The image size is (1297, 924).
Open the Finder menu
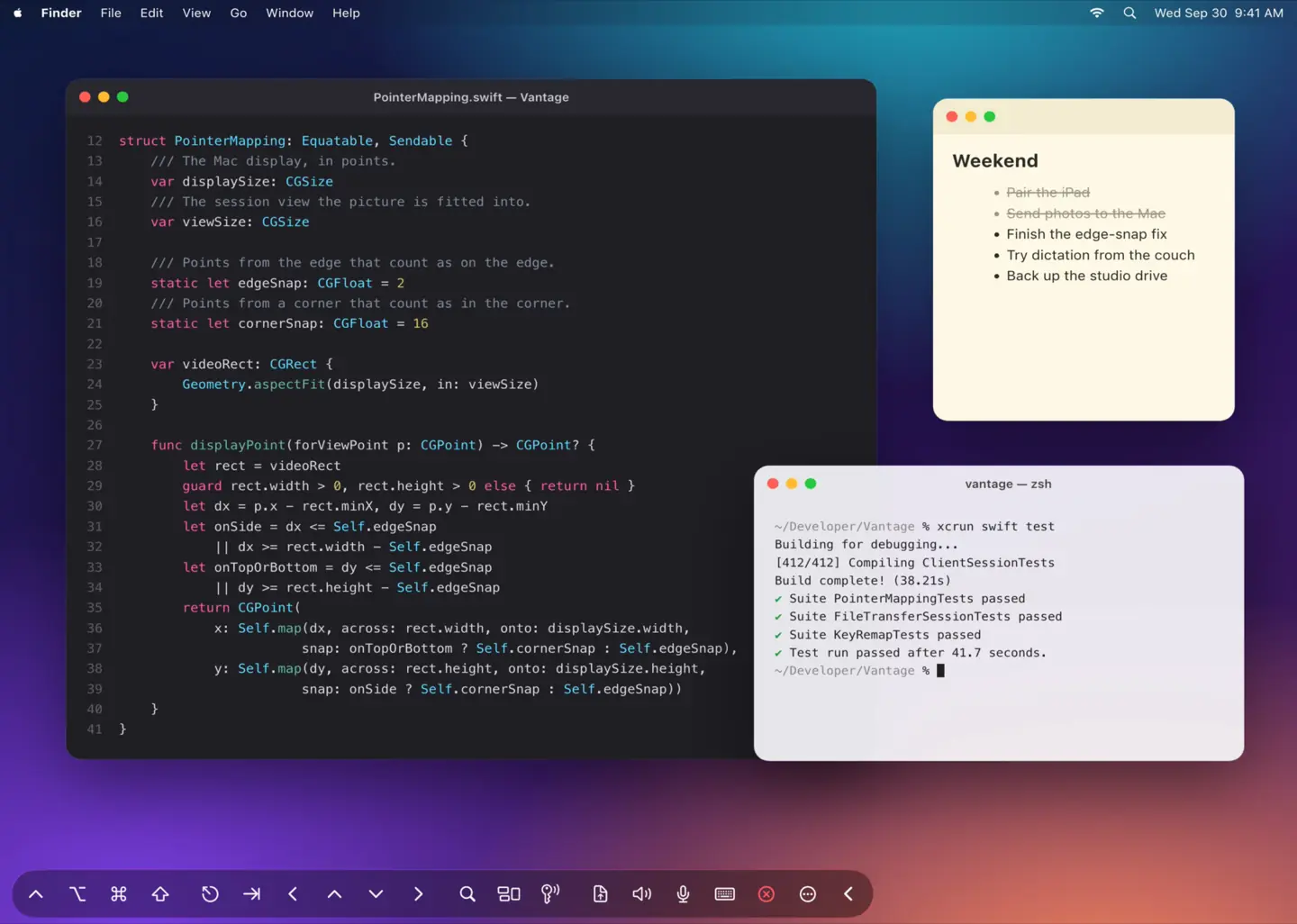click(61, 13)
